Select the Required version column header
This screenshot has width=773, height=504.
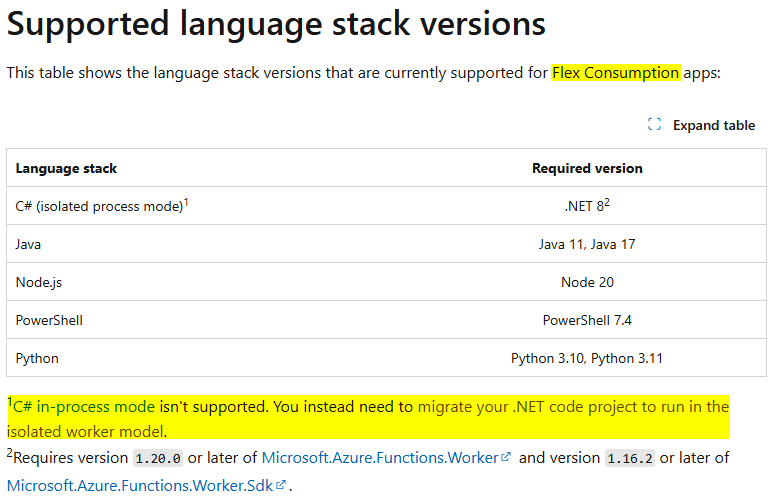[x=587, y=169]
